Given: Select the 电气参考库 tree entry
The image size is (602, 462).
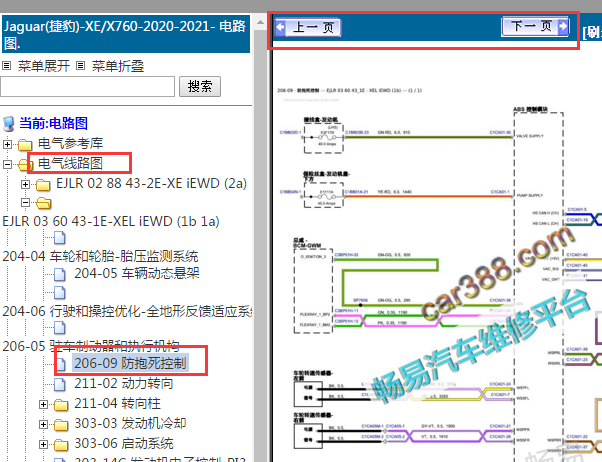Looking at the screenshot, I should [71, 144].
